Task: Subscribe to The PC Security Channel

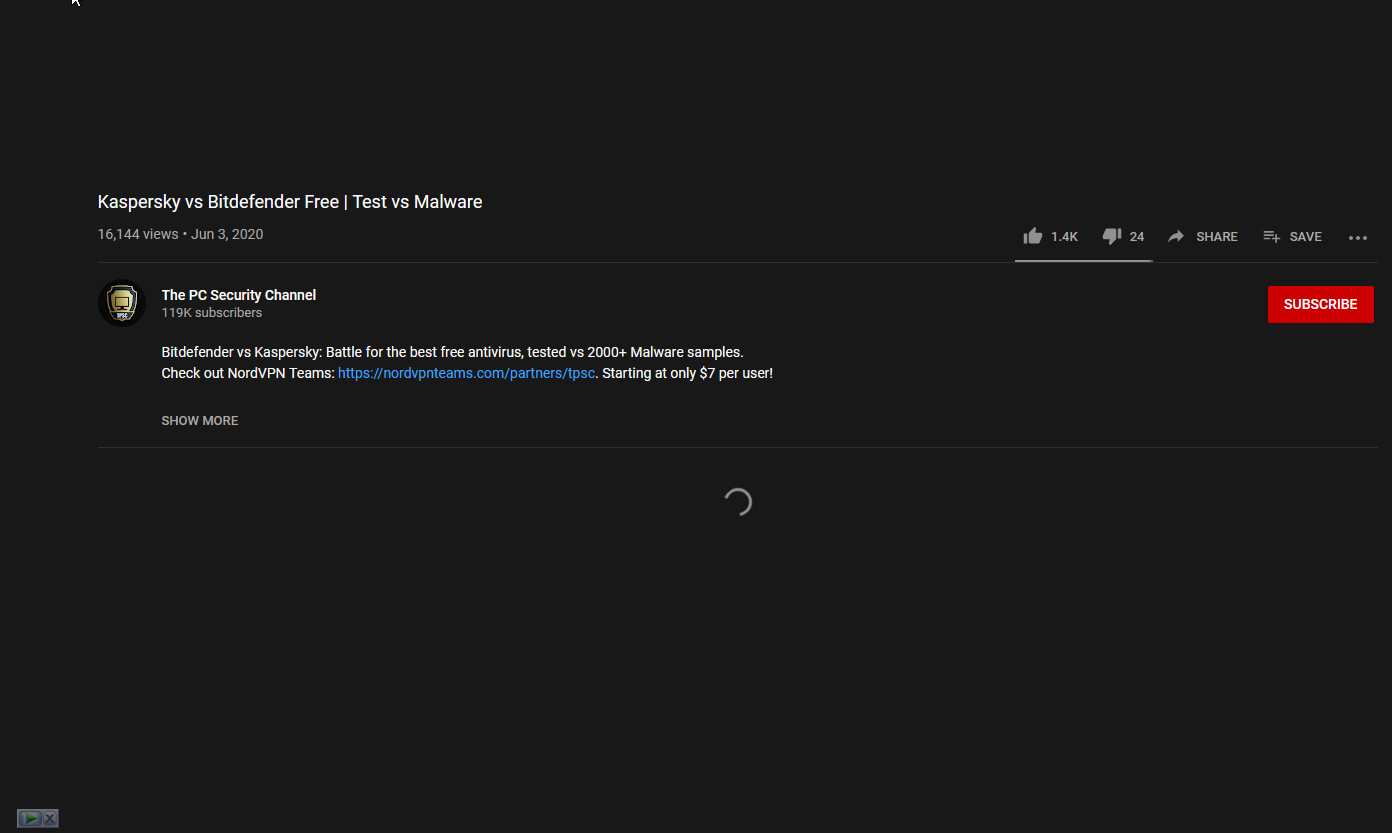Action: click(x=1320, y=304)
